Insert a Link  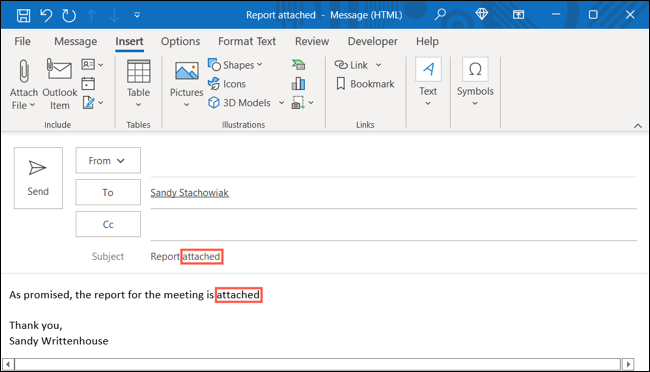tap(351, 65)
